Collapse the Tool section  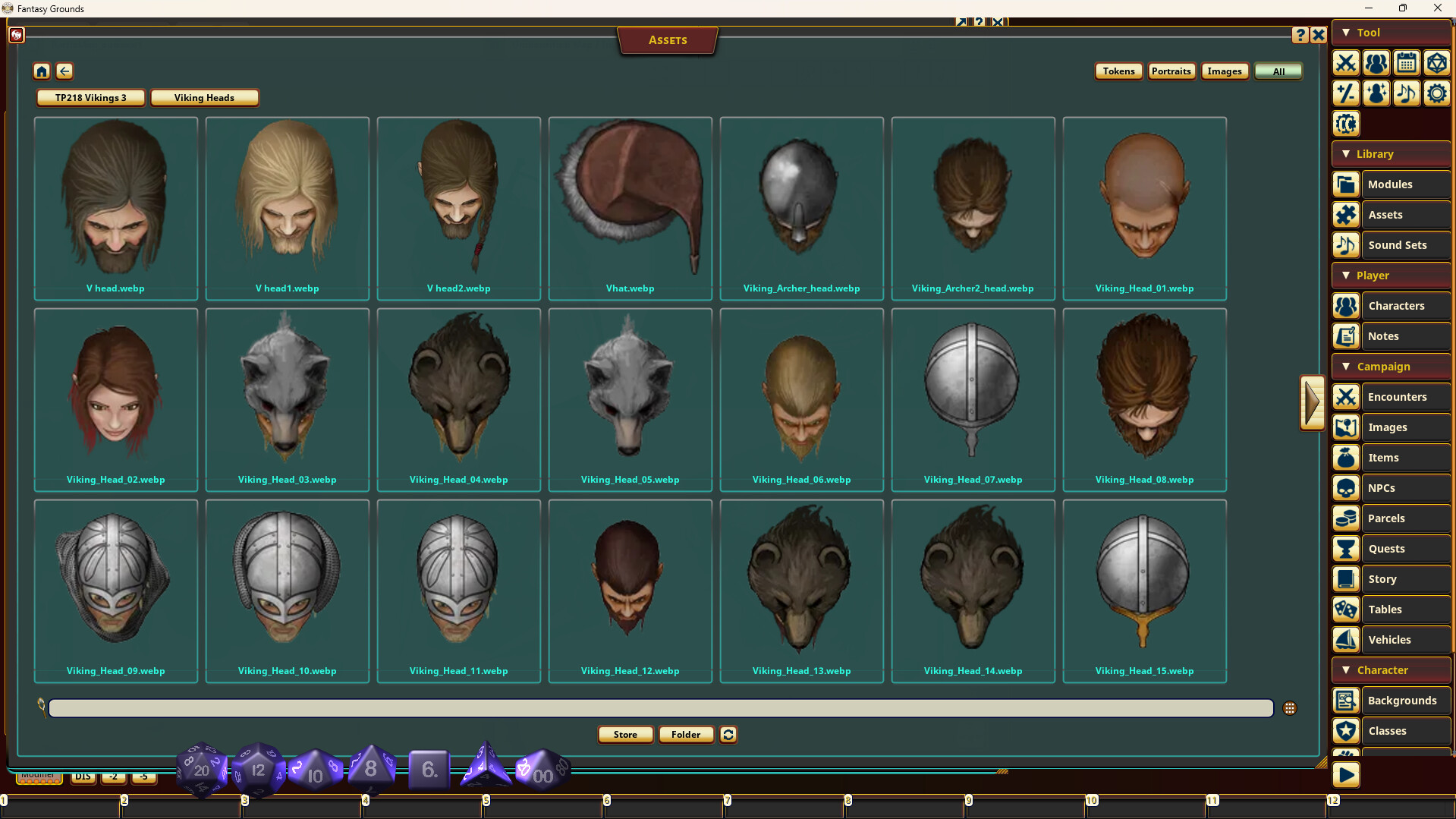pyautogui.click(x=1346, y=33)
